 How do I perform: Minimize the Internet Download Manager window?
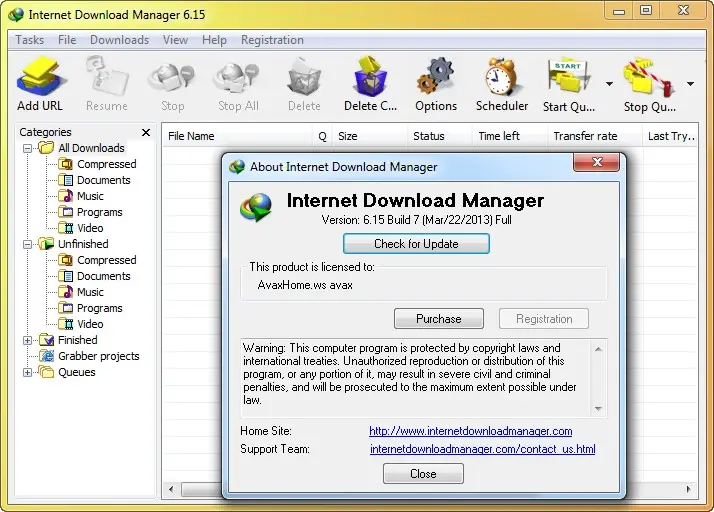tap(619, 10)
